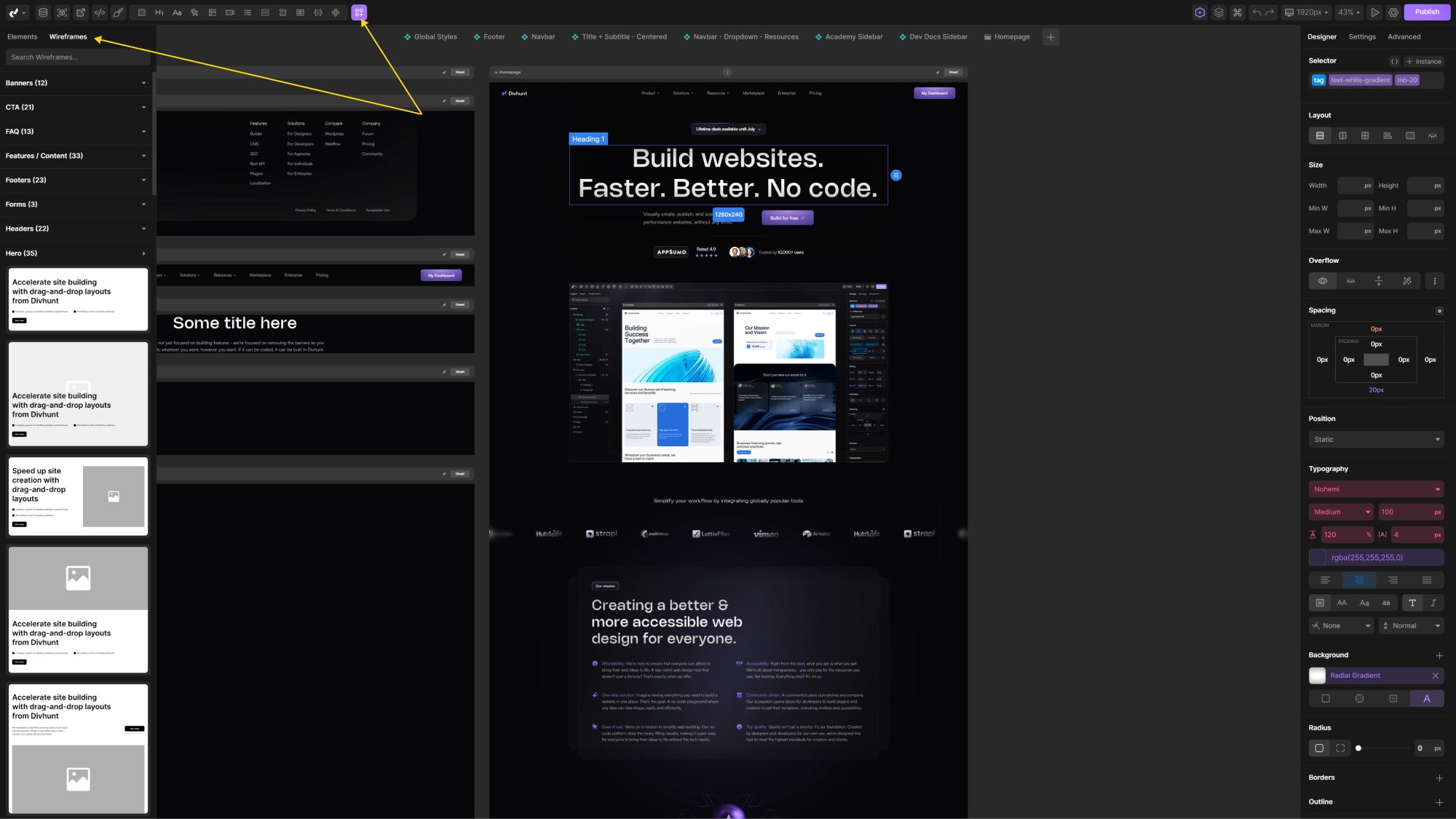
Task: Open the Position Static dropdown
Action: [1376, 439]
